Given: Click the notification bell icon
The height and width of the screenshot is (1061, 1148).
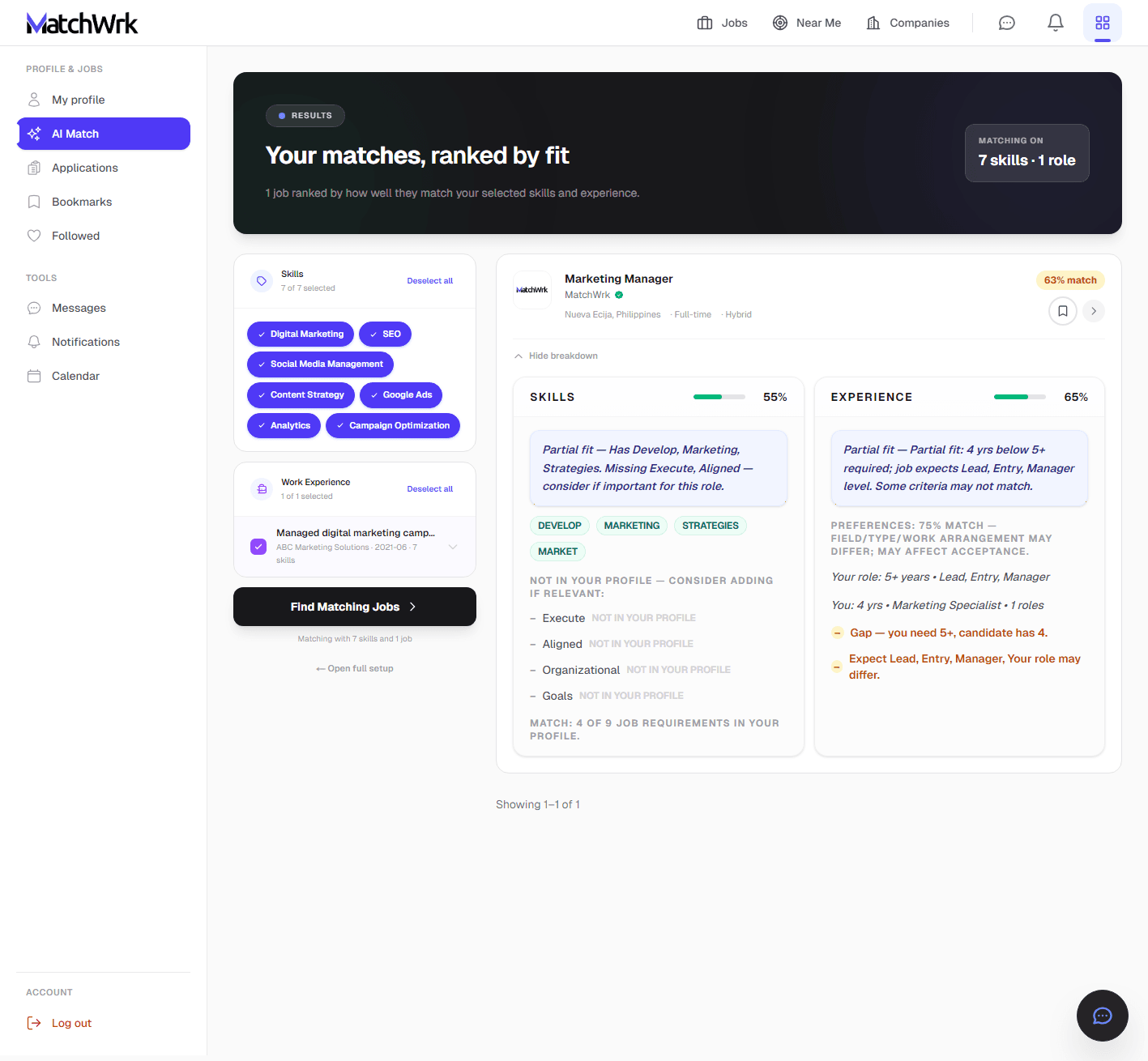Looking at the screenshot, I should click(1055, 23).
